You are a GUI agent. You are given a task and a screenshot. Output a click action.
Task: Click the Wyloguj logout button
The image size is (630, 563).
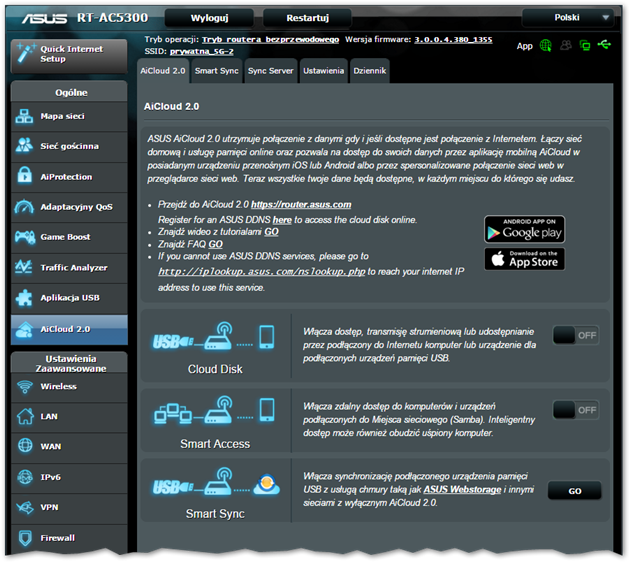209,18
